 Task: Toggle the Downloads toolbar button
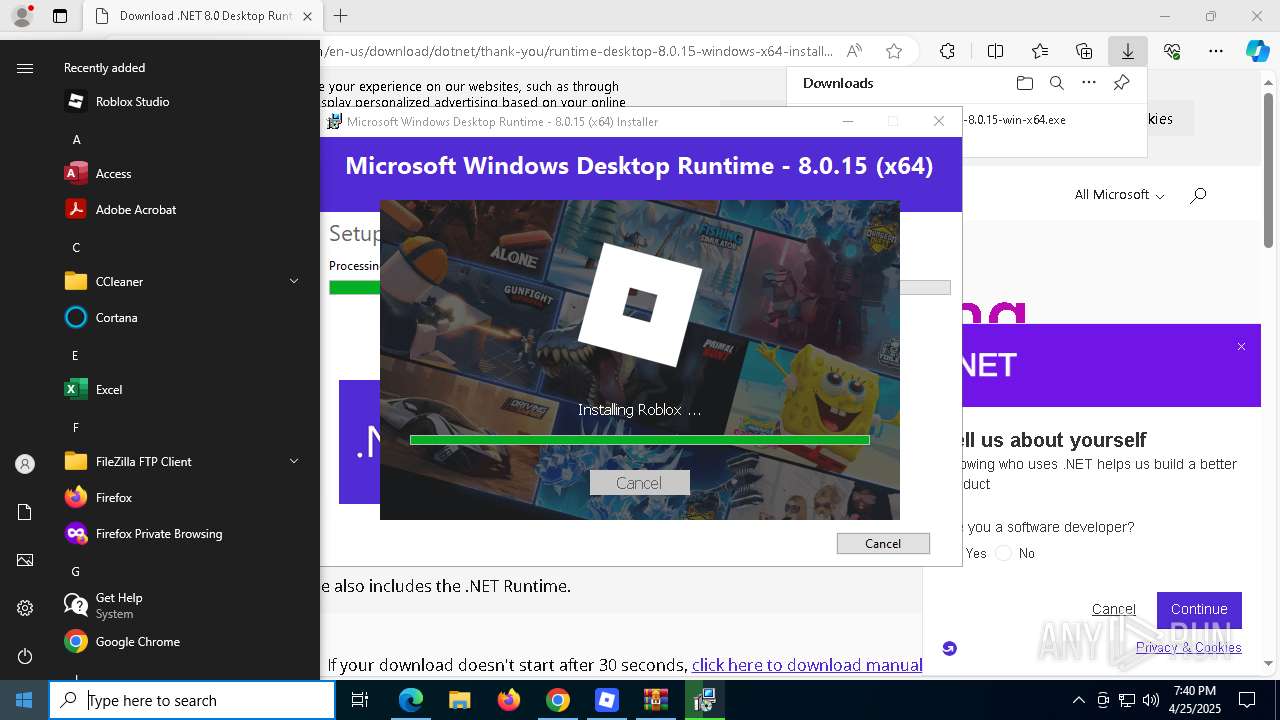1128,51
